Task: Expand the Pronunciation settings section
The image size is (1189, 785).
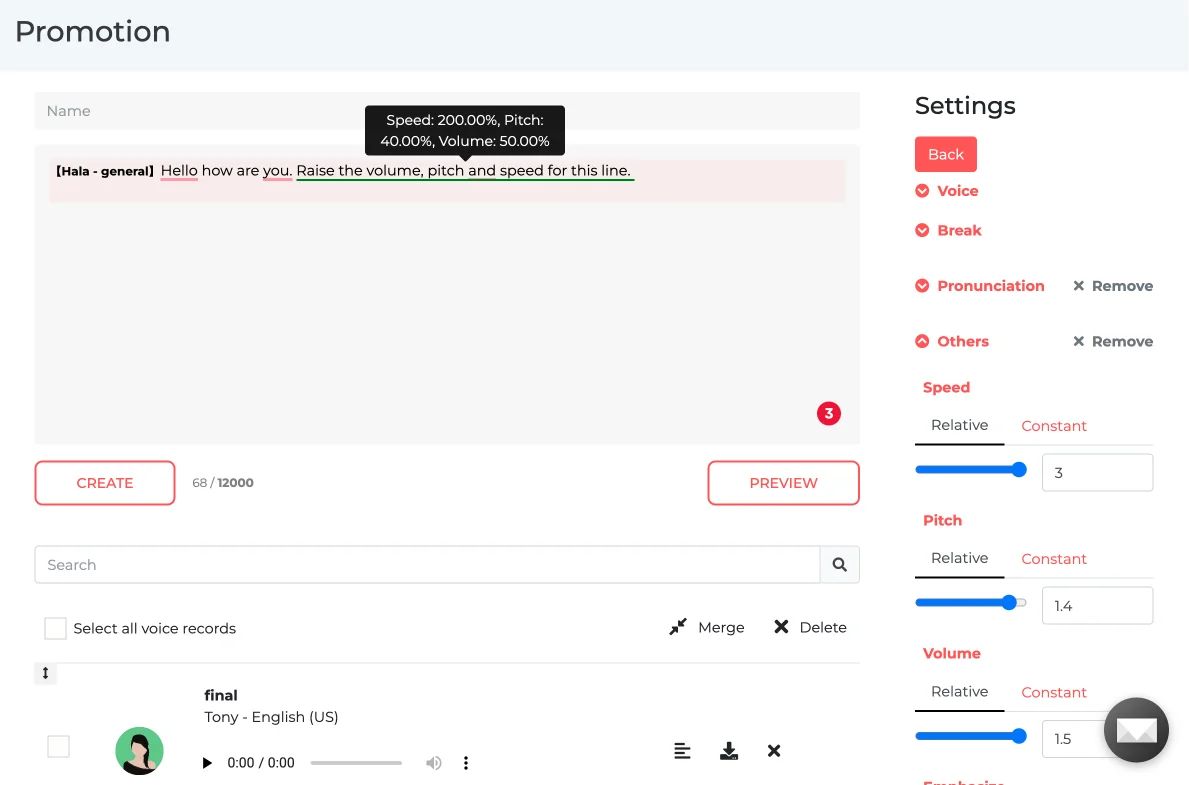Action: [980, 286]
